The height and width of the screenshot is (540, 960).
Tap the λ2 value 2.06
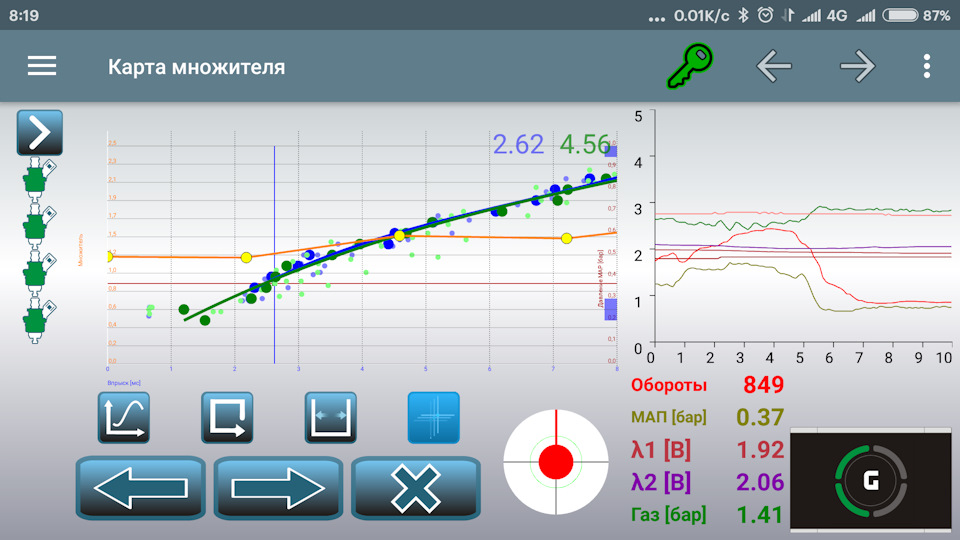pyautogui.click(x=760, y=482)
